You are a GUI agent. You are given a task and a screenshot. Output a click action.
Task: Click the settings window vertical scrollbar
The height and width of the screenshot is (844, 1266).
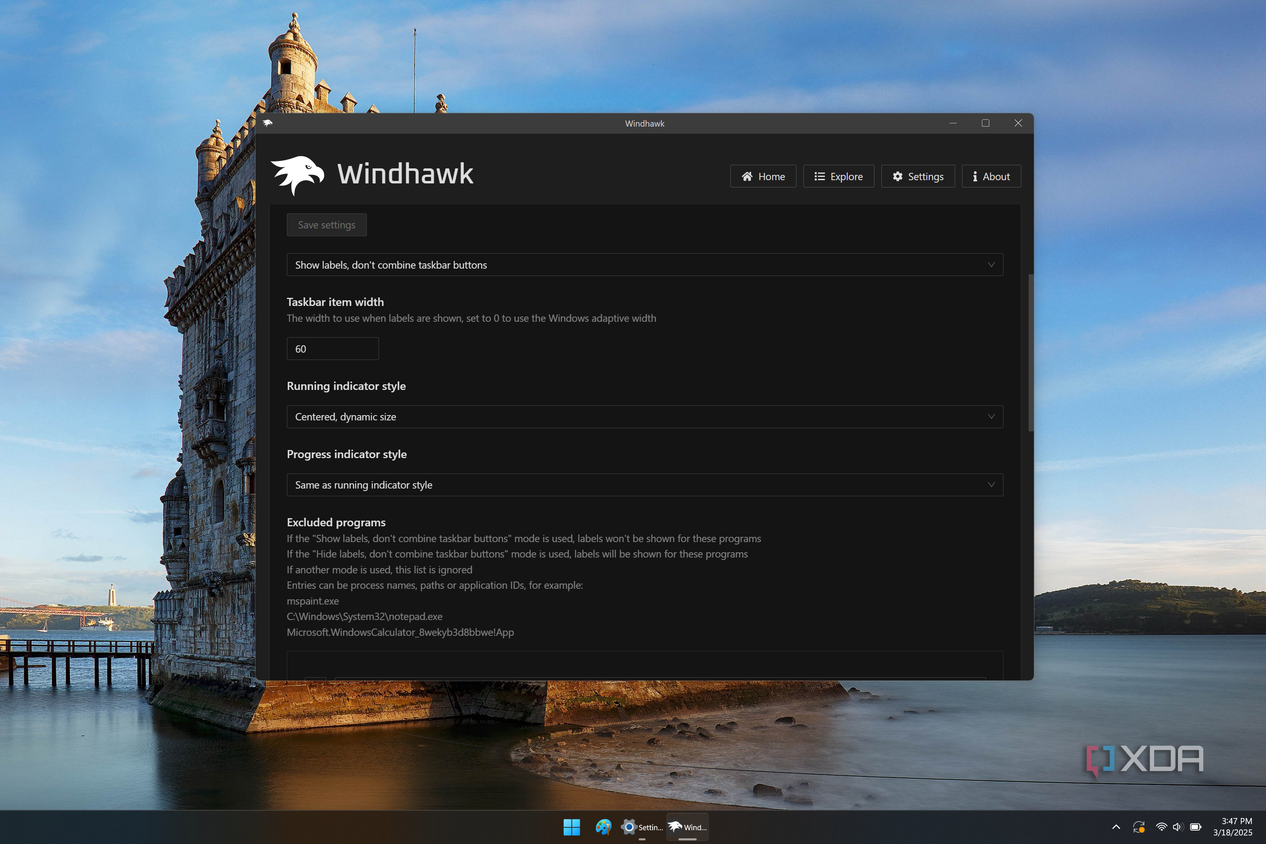pos(1030,352)
